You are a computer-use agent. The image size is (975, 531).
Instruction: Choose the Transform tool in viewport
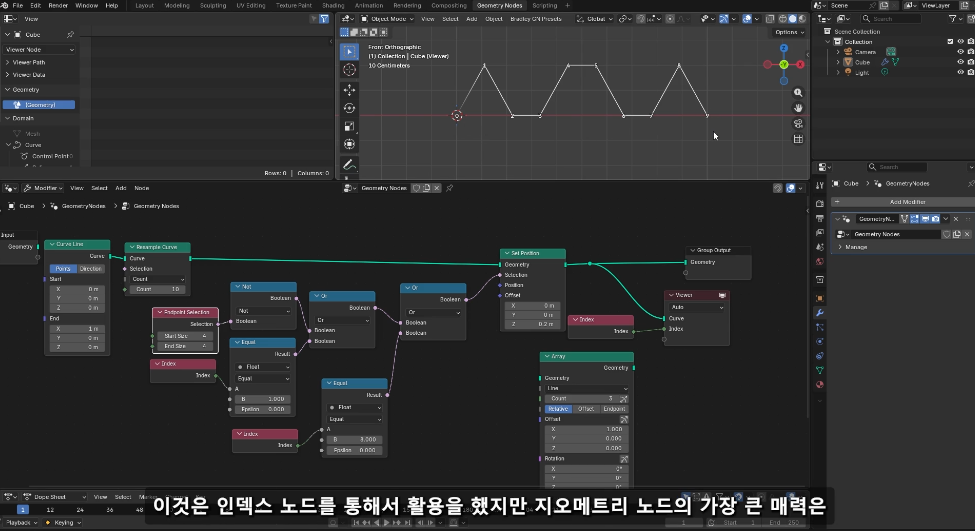tap(349, 144)
